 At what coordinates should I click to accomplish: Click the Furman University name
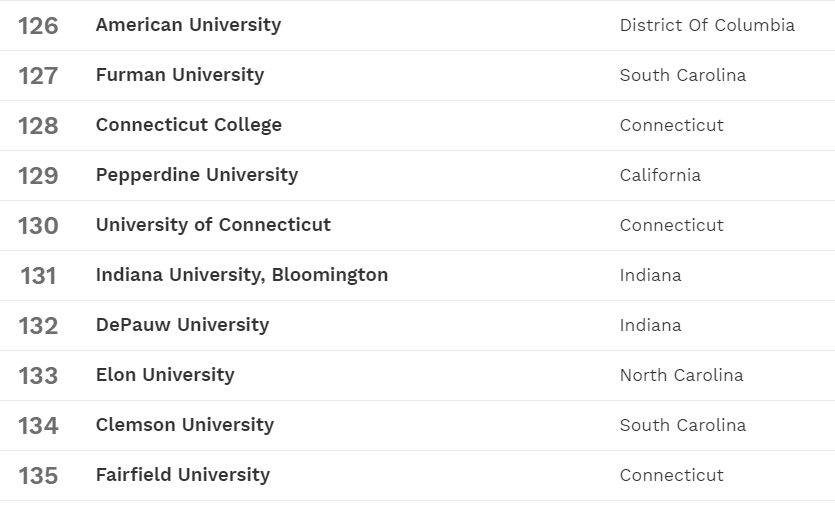(180, 75)
